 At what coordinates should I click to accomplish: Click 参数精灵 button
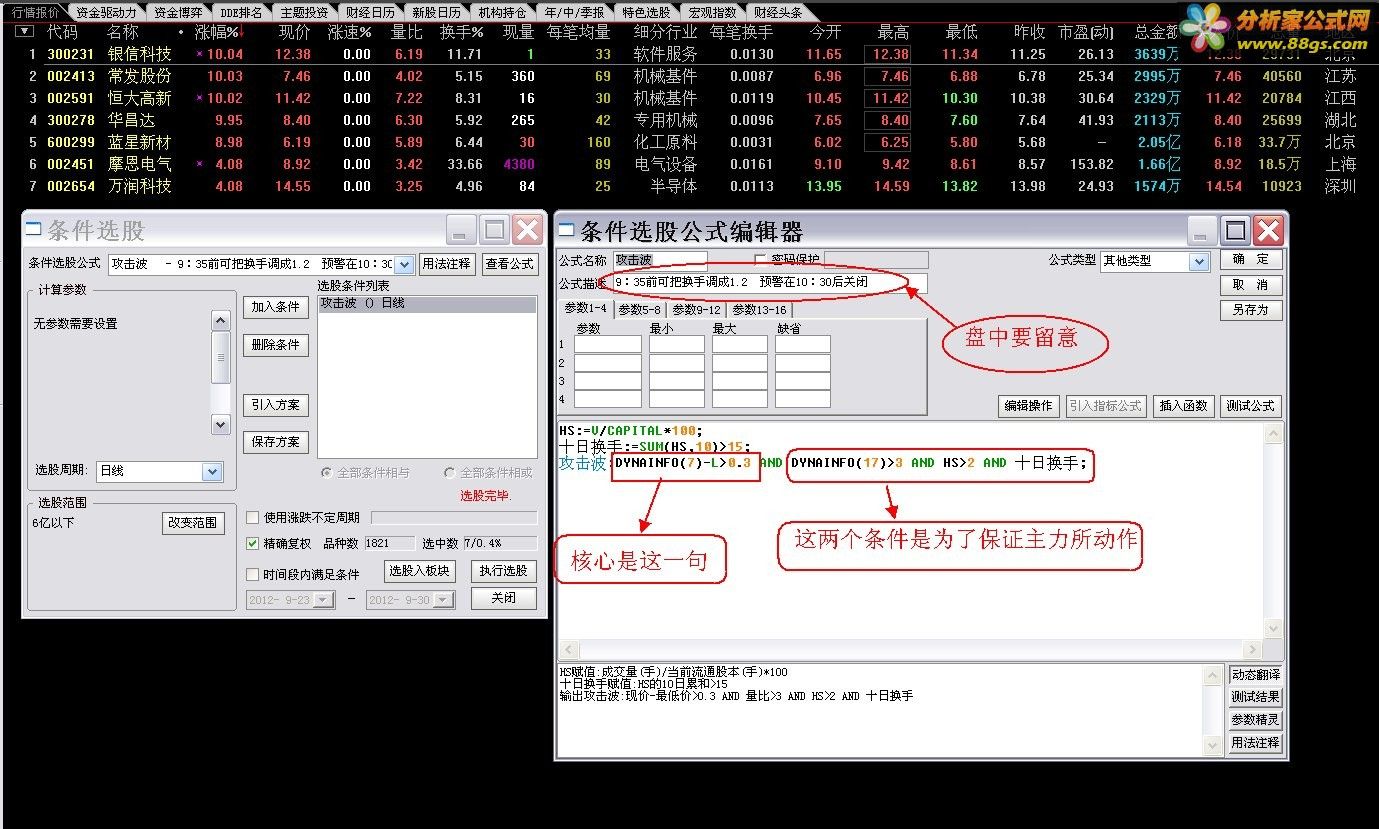coord(1255,720)
